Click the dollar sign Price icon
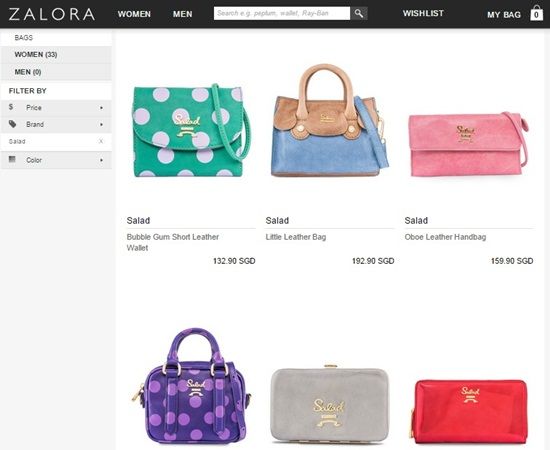 point(11,107)
